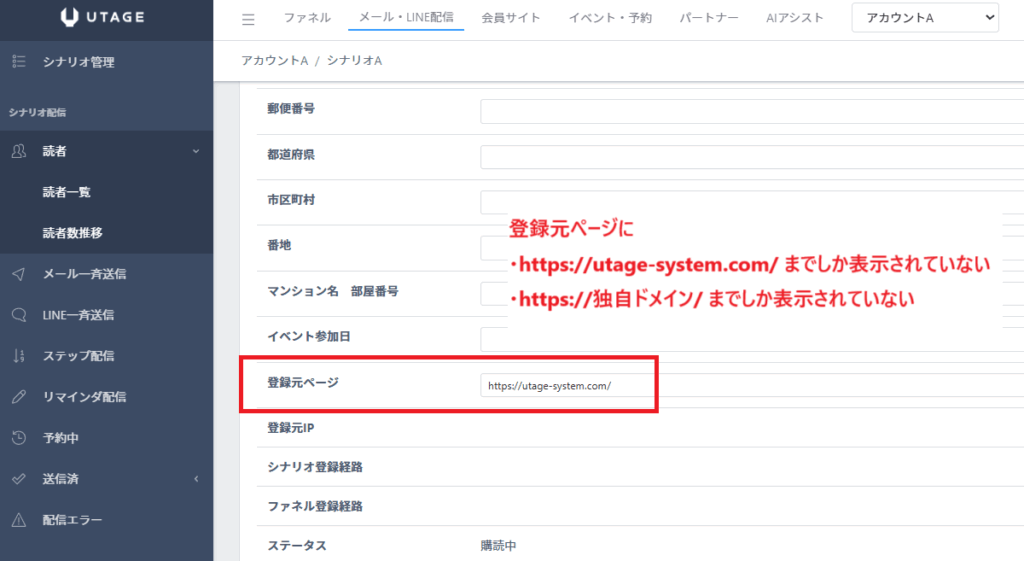Click the シナリオ配信 section heading
The width and height of the screenshot is (1024, 561).
(37, 112)
